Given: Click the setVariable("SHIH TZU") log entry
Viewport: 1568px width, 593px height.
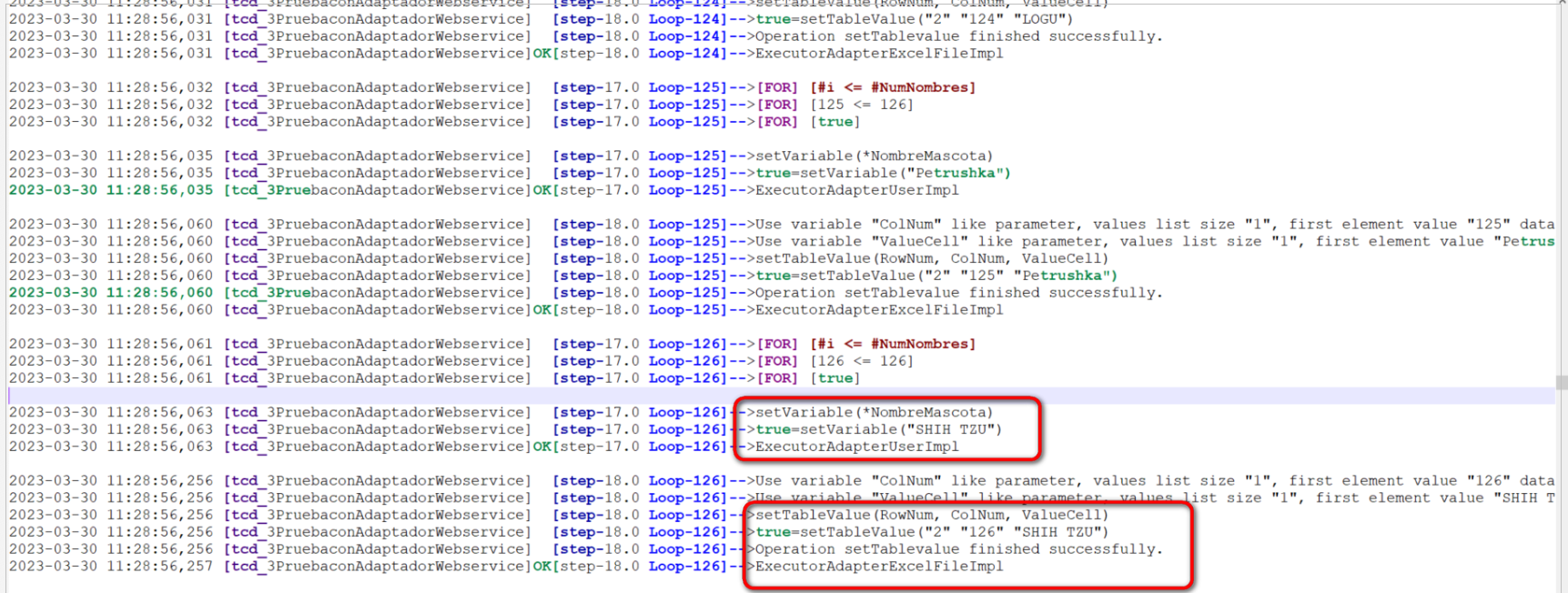Looking at the screenshot, I should click(878, 429).
